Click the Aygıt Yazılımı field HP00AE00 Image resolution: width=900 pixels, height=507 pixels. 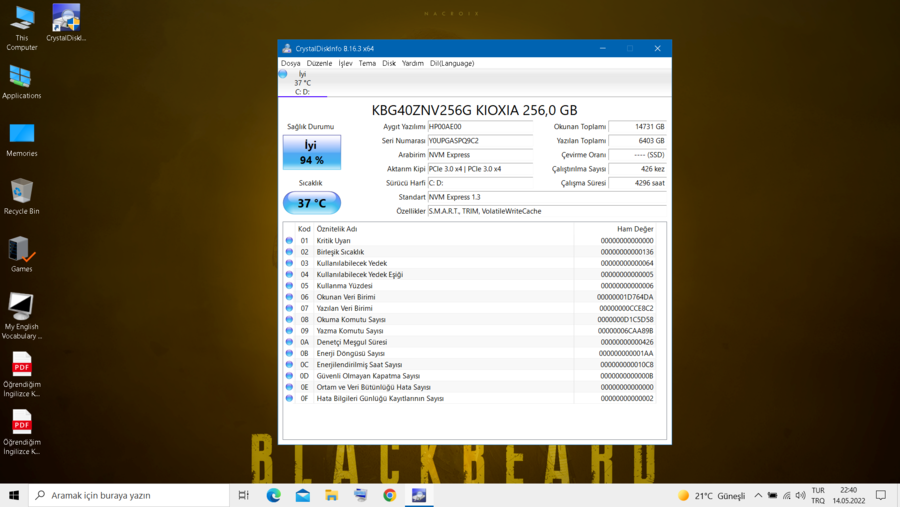click(x=480, y=127)
